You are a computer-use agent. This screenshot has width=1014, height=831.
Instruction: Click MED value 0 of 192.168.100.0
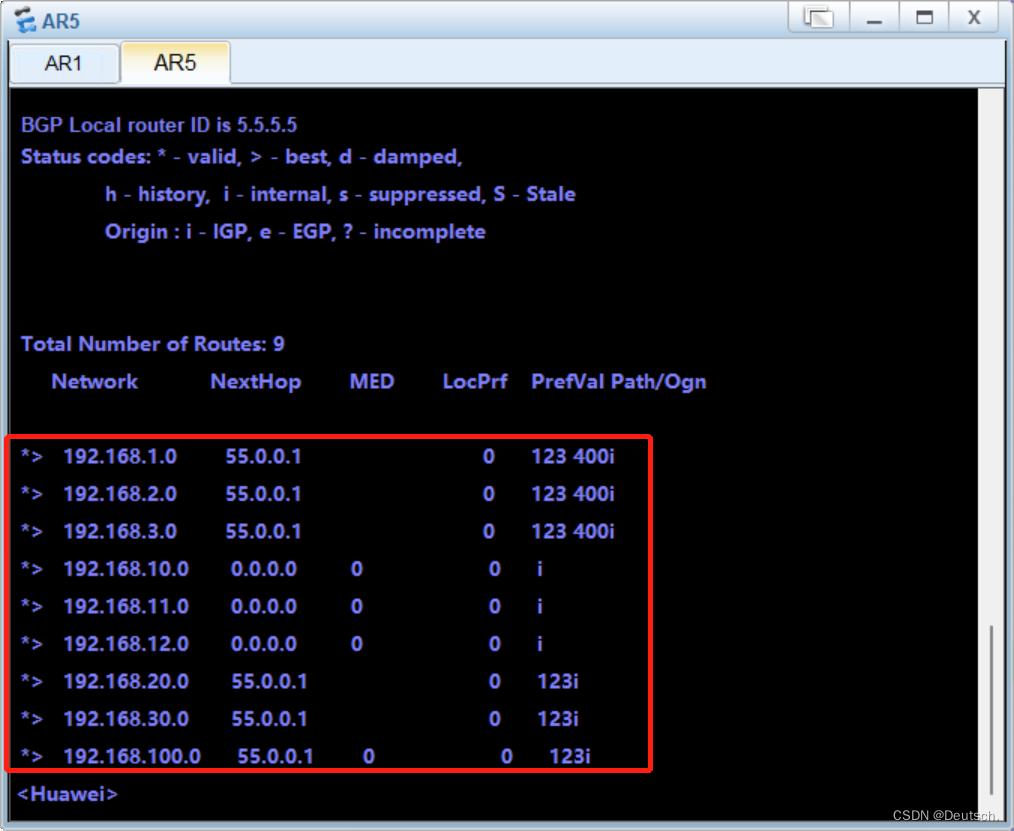[369, 757]
